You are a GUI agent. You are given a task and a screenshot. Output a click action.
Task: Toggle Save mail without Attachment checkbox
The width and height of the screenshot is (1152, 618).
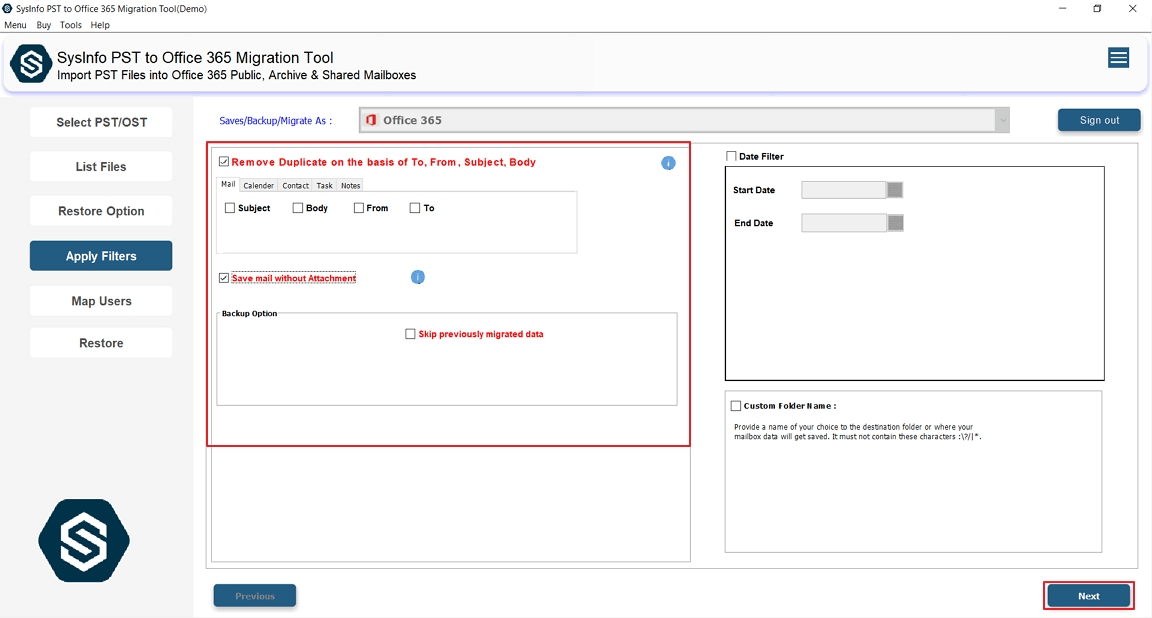click(224, 278)
